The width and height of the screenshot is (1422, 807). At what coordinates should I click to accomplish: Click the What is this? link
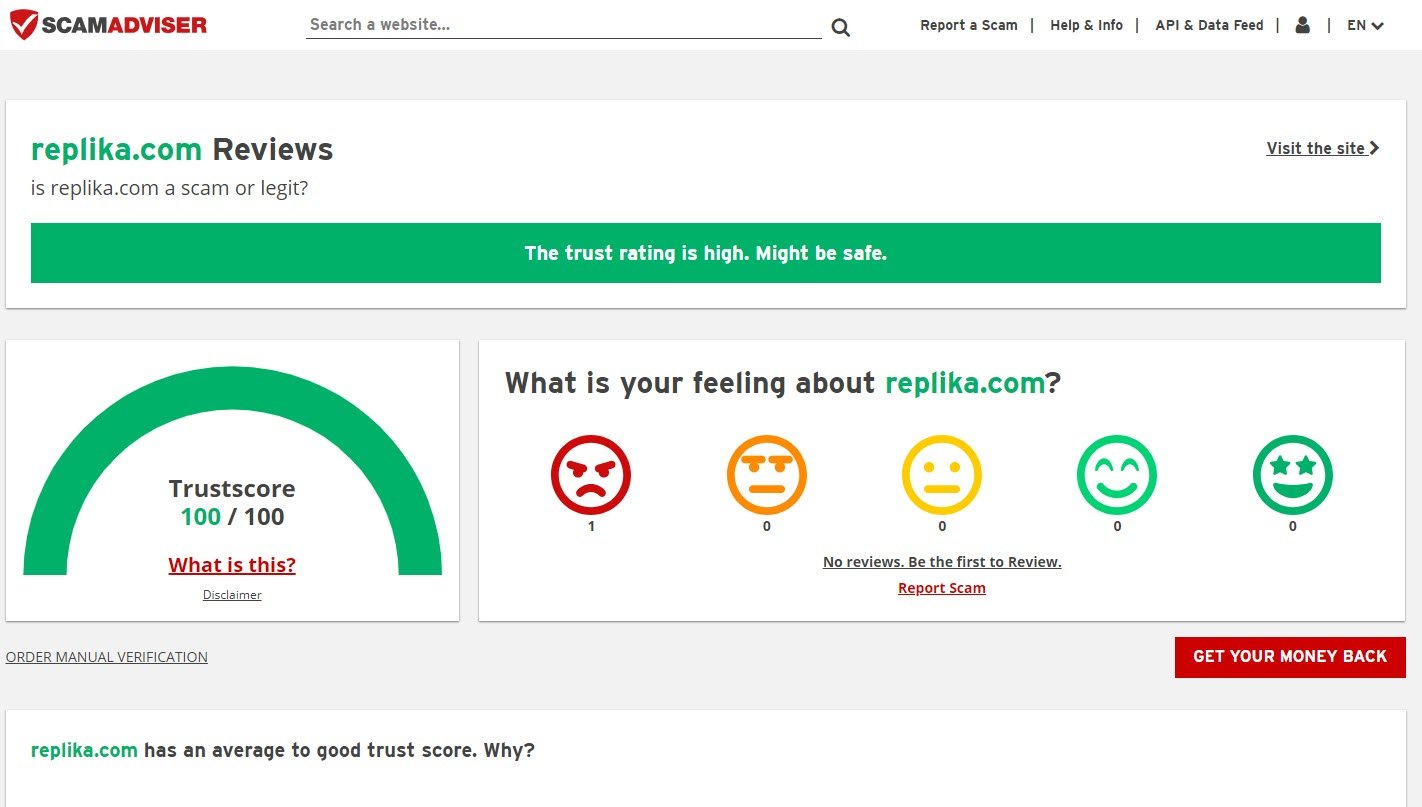[232, 565]
